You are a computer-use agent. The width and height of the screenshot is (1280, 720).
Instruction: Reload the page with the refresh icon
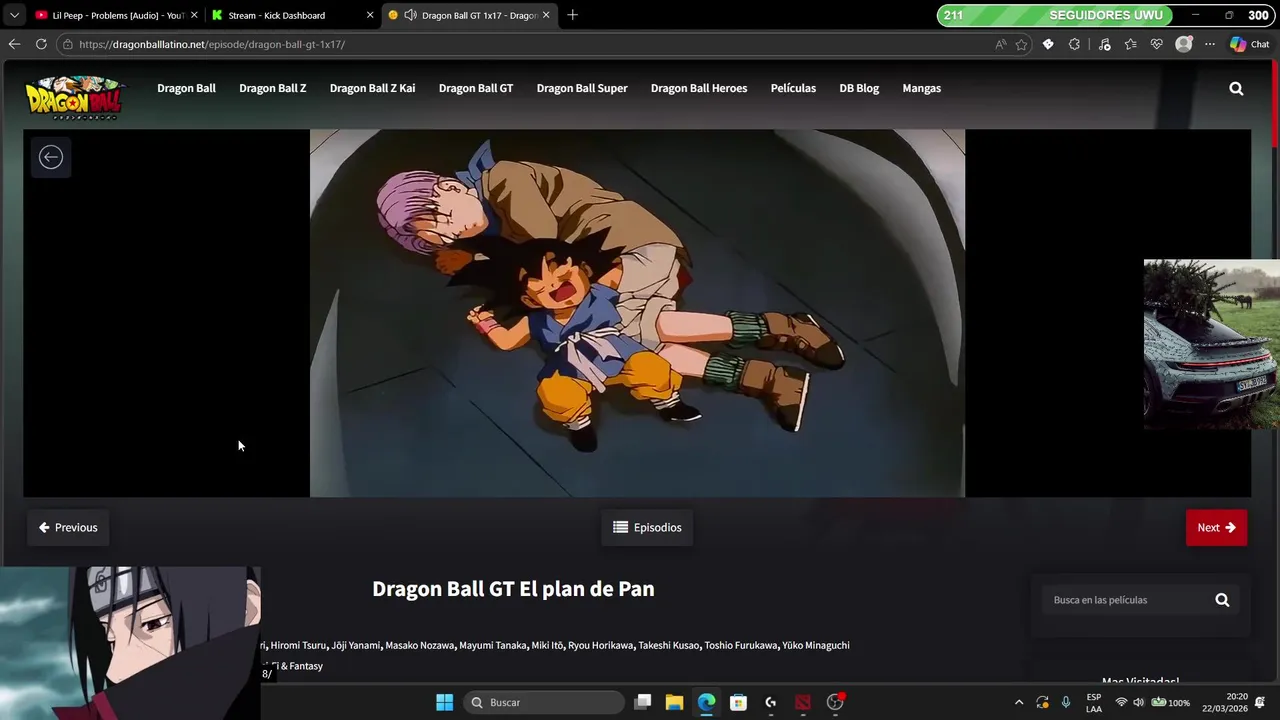[x=41, y=44]
